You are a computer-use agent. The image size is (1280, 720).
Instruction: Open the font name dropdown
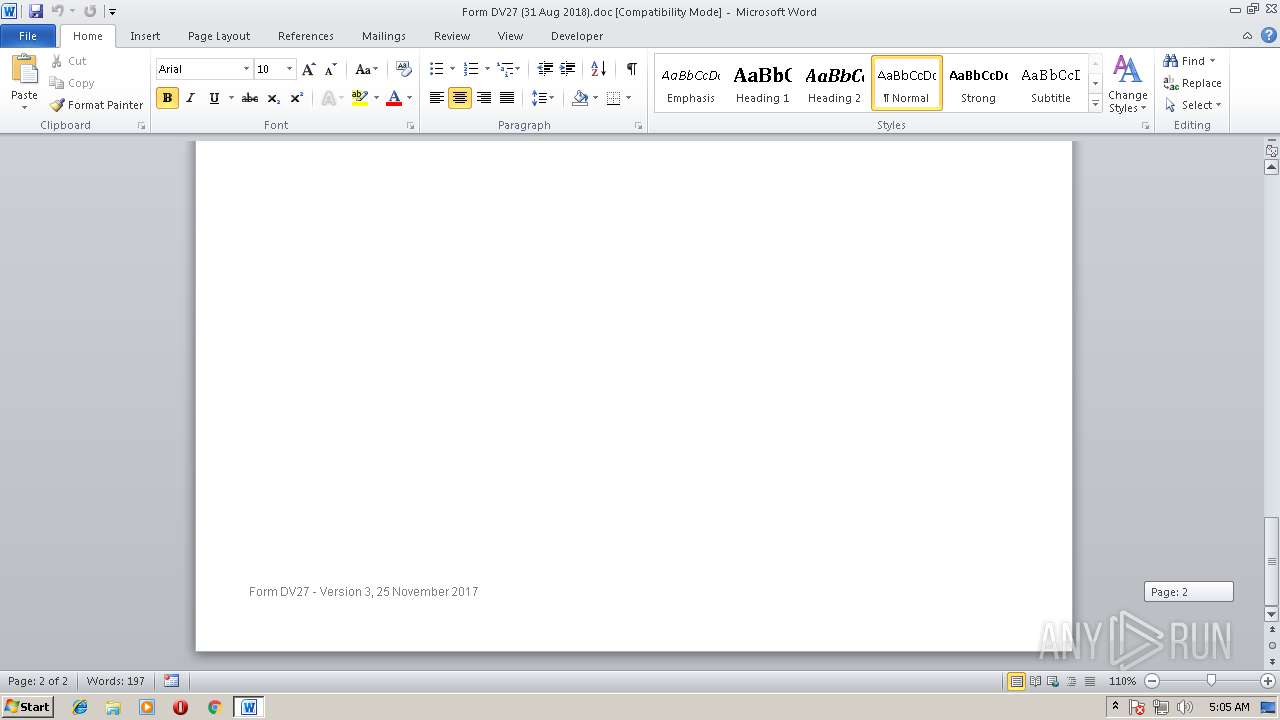click(x=246, y=69)
